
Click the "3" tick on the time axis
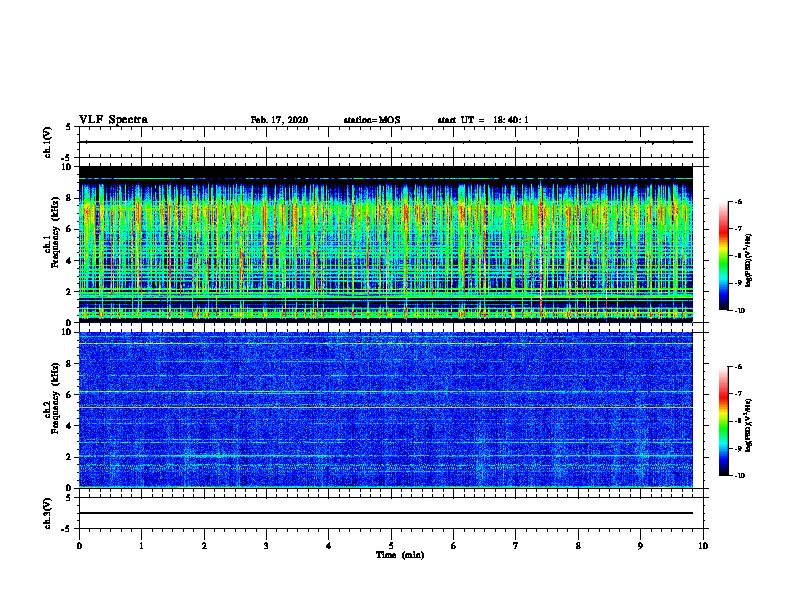click(x=266, y=546)
